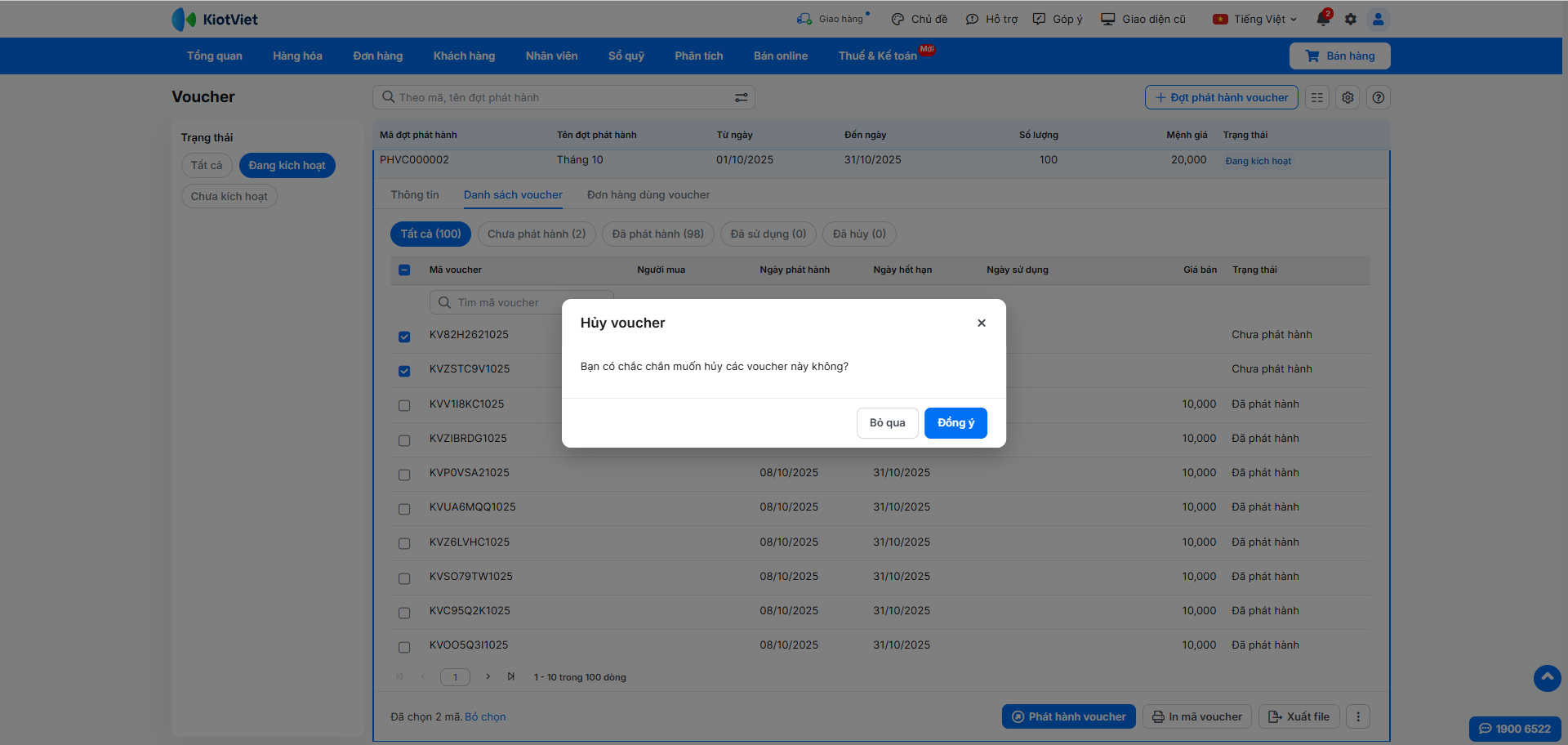
Task: Open the Tổng quan menu
Action: [x=215, y=56]
